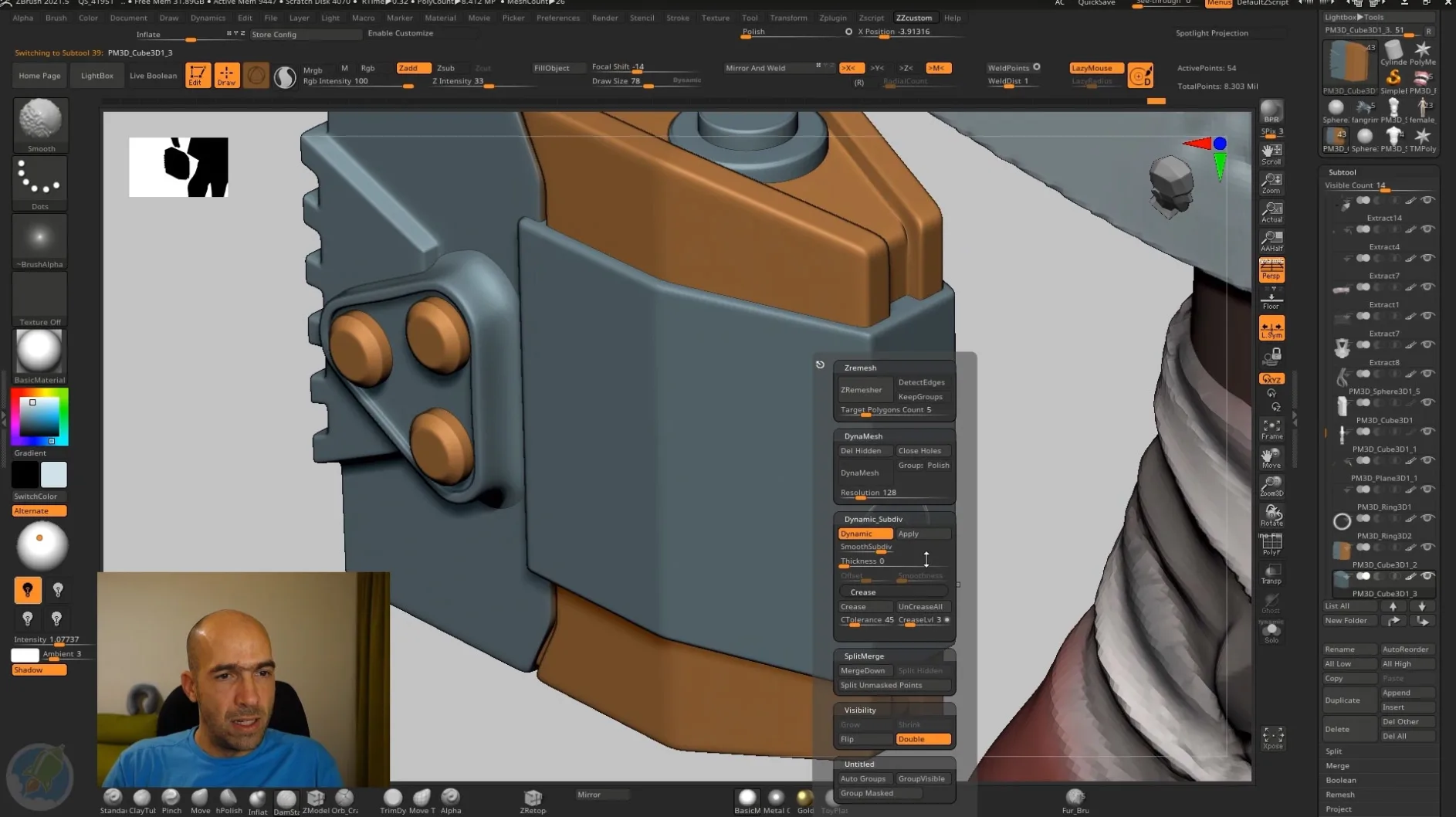The width and height of the screenshot is (1456, 817).
Task: Toggle Zadd sculpt mode
Action: (x=413, y=68)
